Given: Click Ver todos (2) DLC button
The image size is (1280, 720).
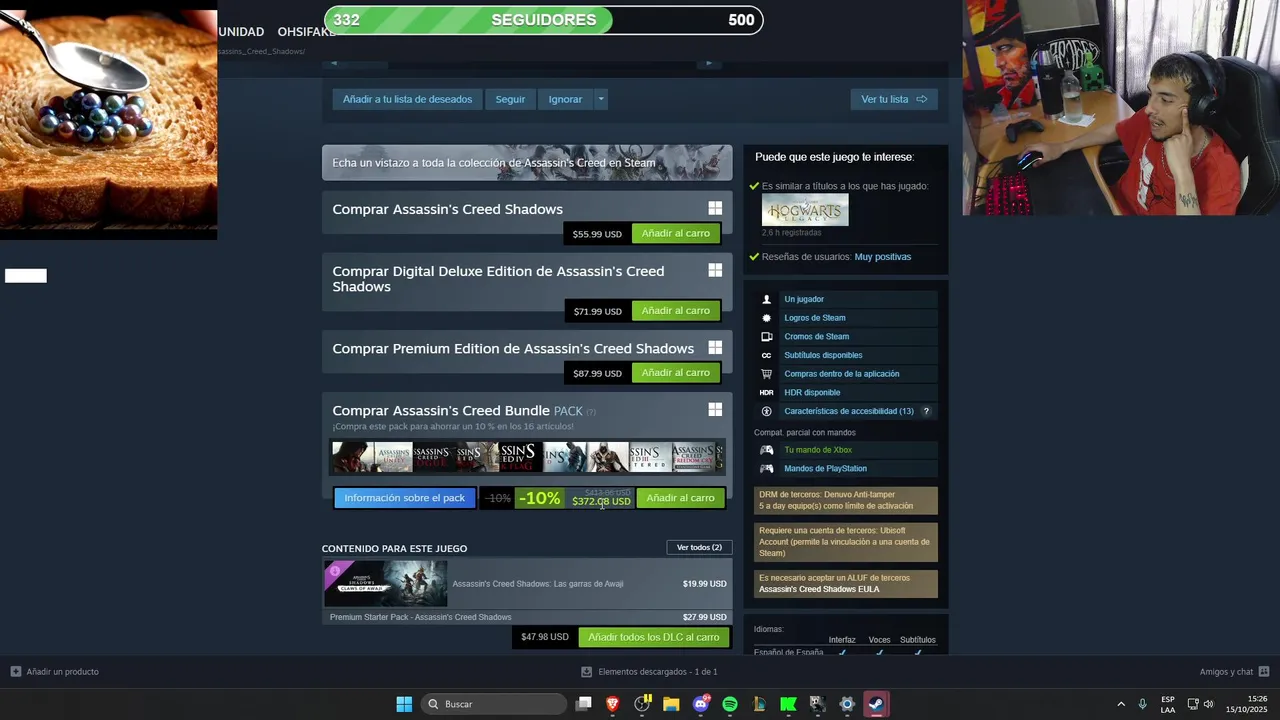Looking at the screenshot, I should coord(699,547).
